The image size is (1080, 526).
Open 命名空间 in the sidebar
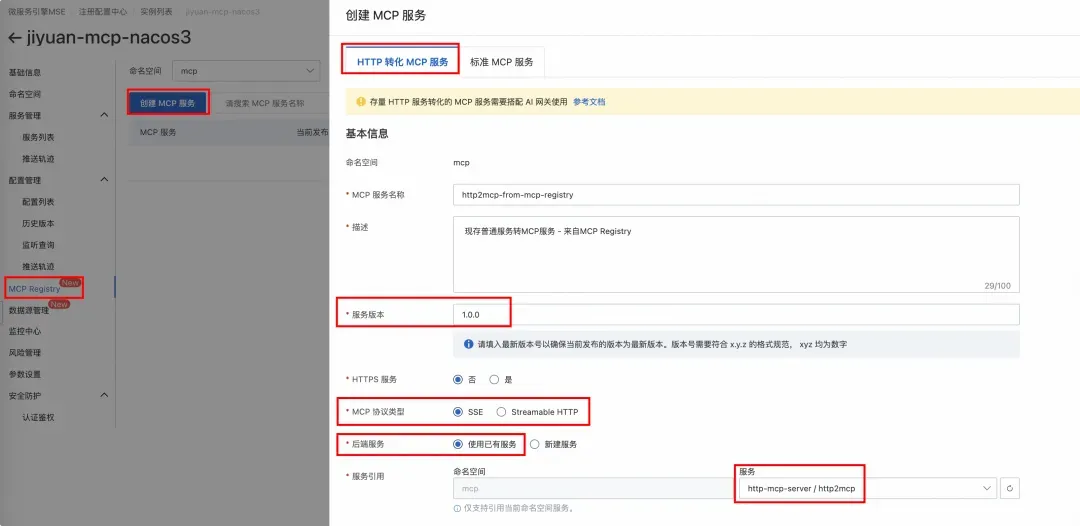pos(25,94)
